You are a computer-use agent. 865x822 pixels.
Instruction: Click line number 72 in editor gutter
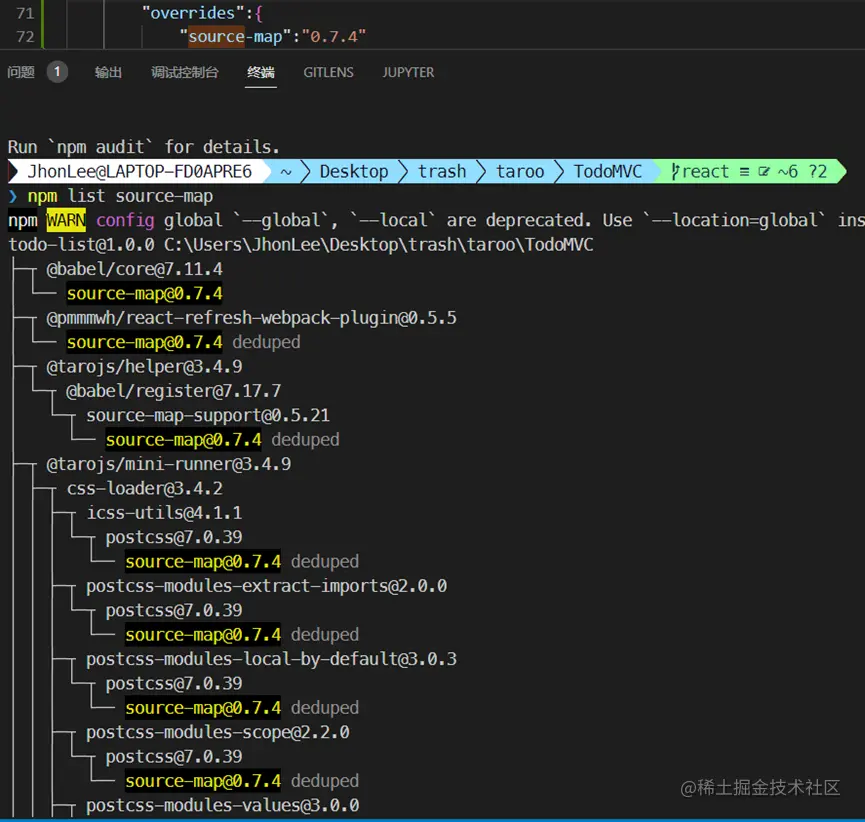pos(25,36)
